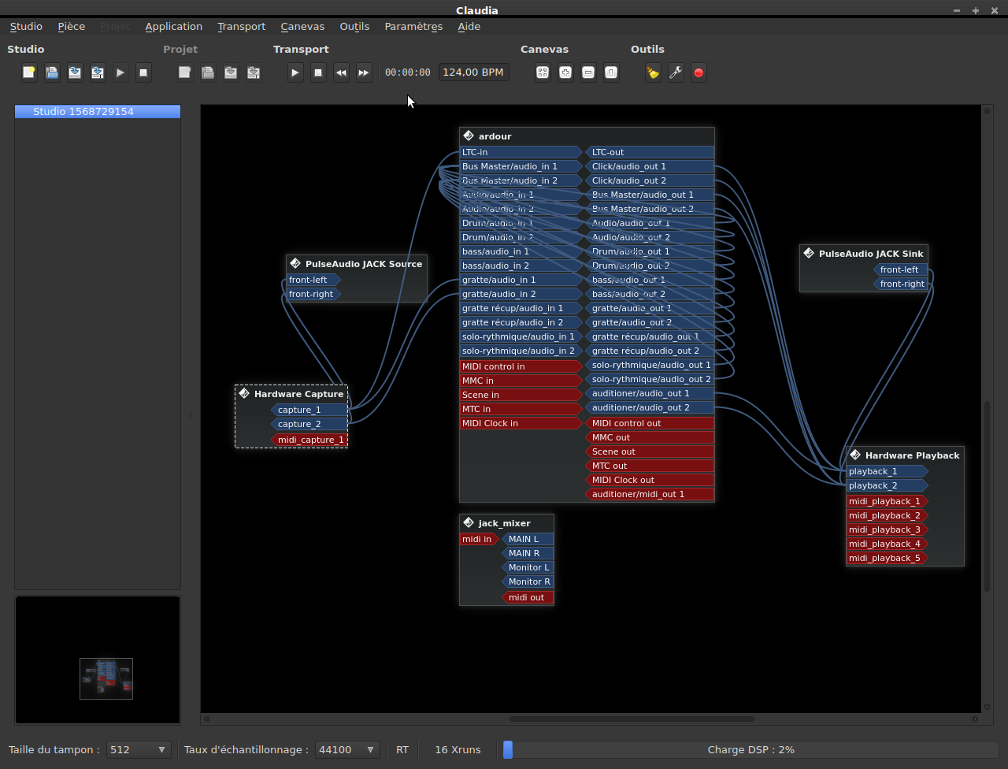Open the Taux d'échantillonnage dropdown
The height and width of the screenshot is (769, 1008).
[347, 749]
